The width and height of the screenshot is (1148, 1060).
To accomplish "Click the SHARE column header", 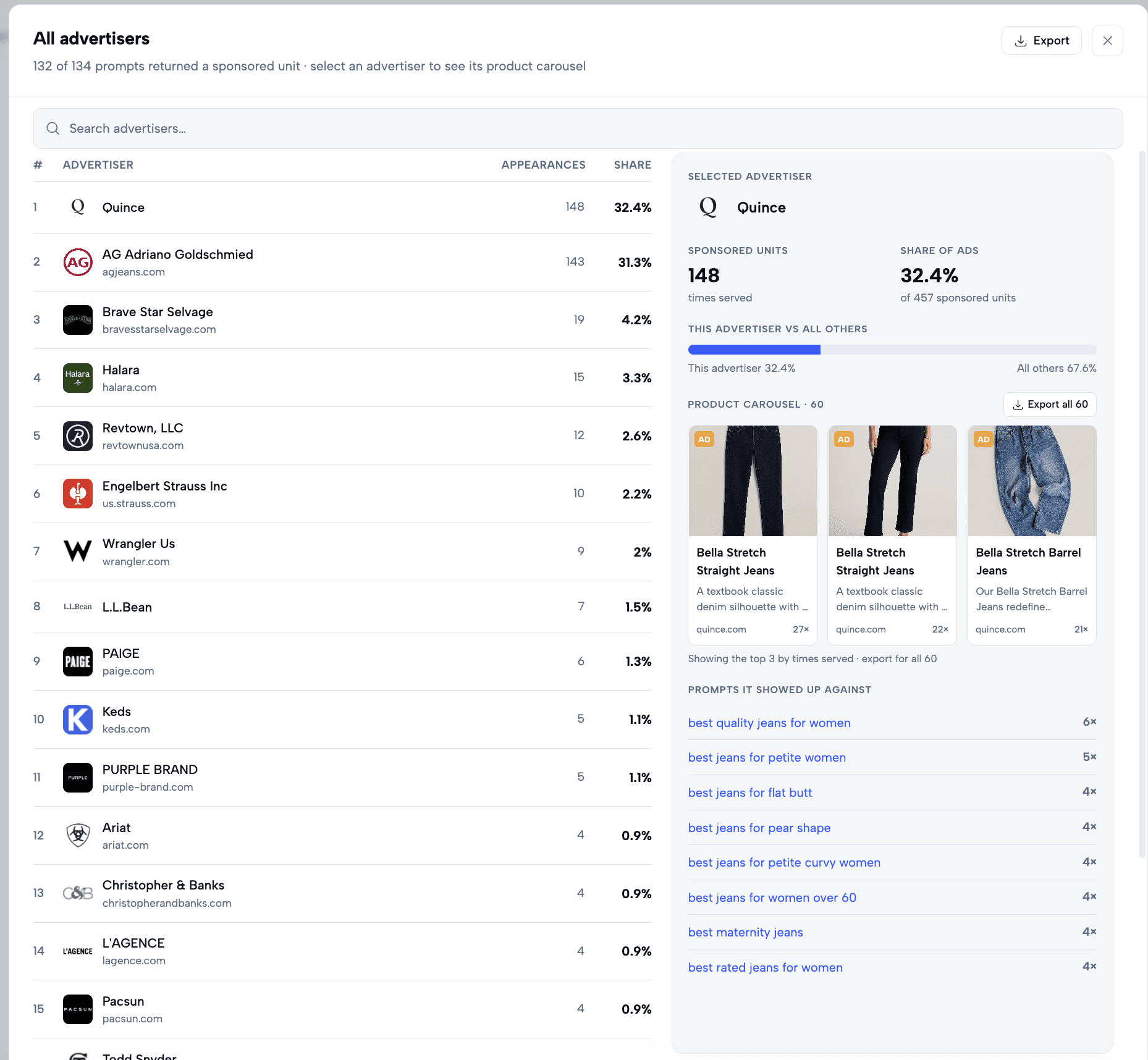I will pos(633,165).
